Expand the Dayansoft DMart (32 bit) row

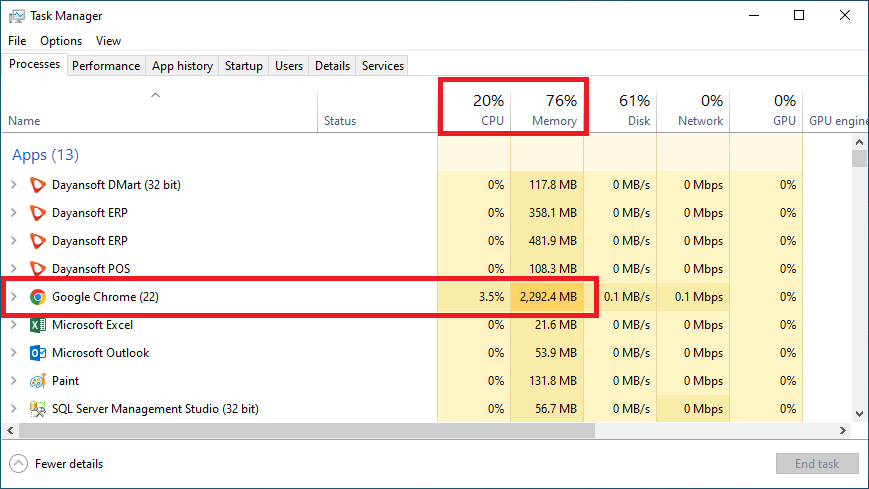(14, 185)
